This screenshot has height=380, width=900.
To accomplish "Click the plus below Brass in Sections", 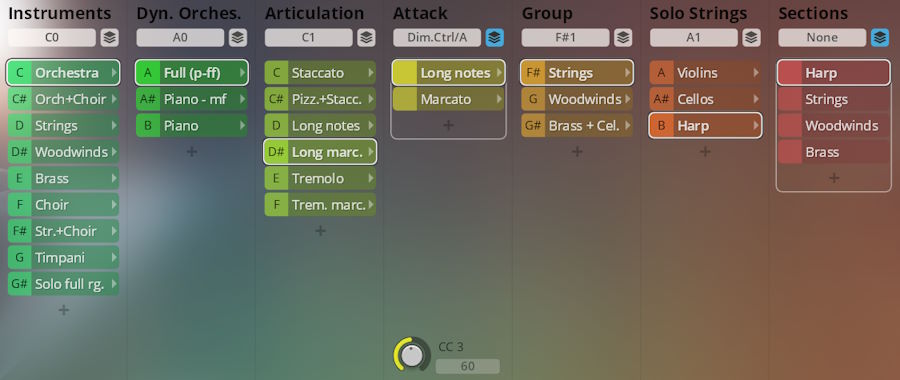I will tap(834, 178).
